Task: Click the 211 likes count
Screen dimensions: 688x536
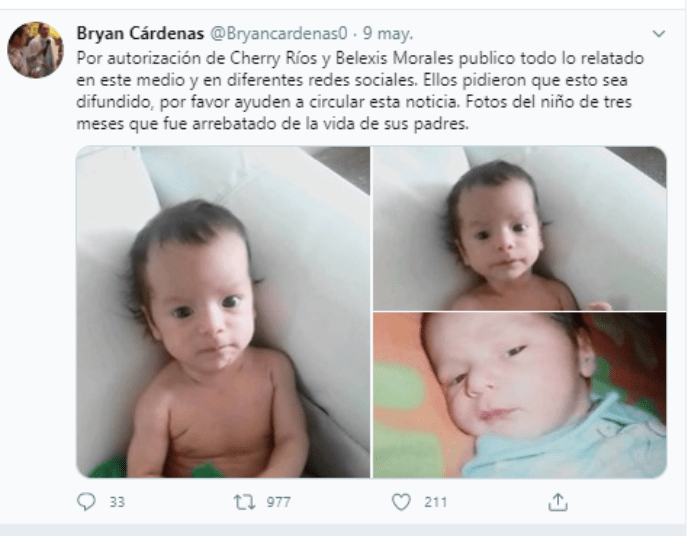Action: pos(435,502)
